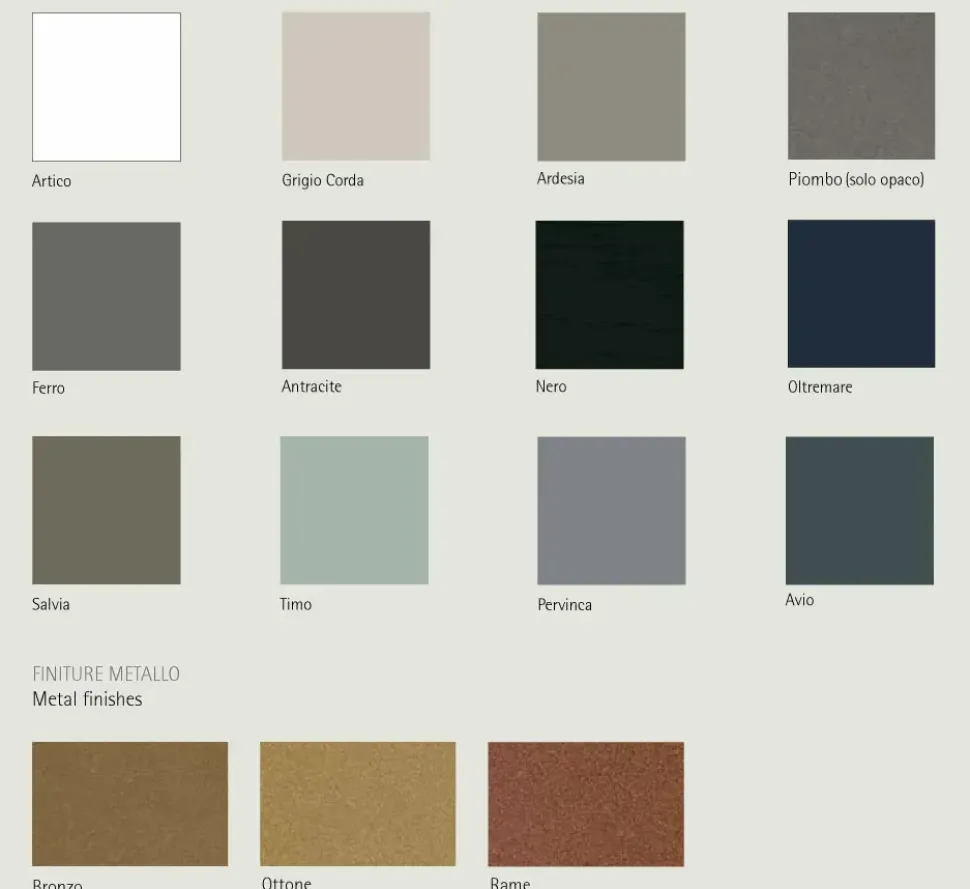Select the white Artico color swatch
The width and height of the screenshot is (970, 889).
tap(106, 87)
